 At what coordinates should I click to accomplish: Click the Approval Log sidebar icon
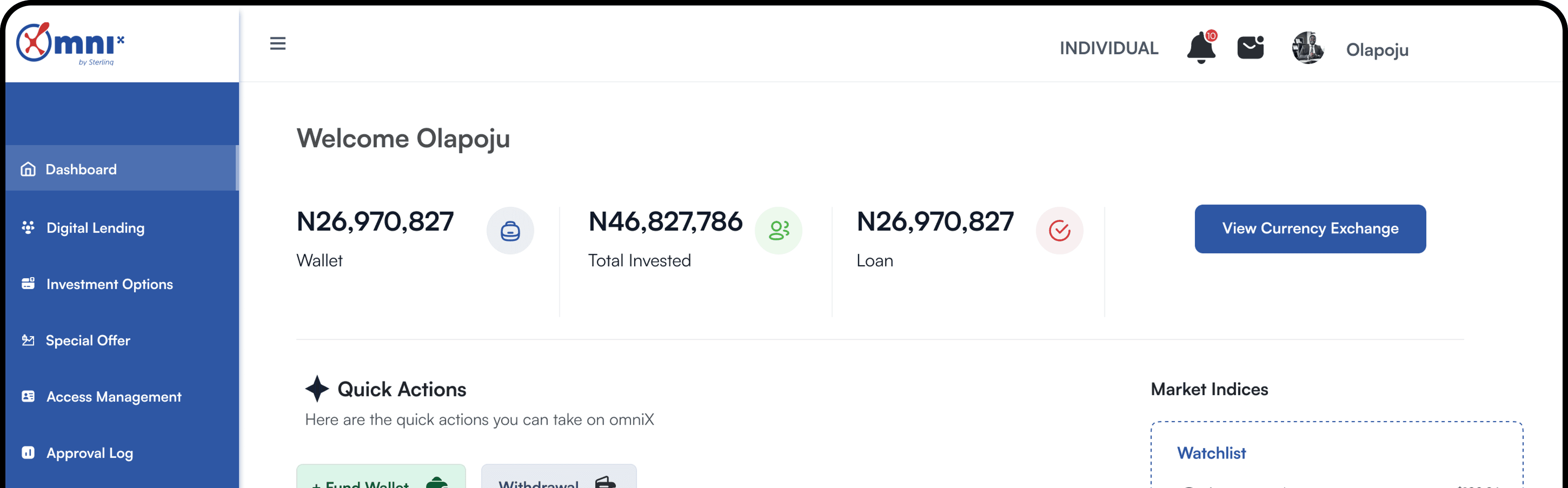[28, 452]
